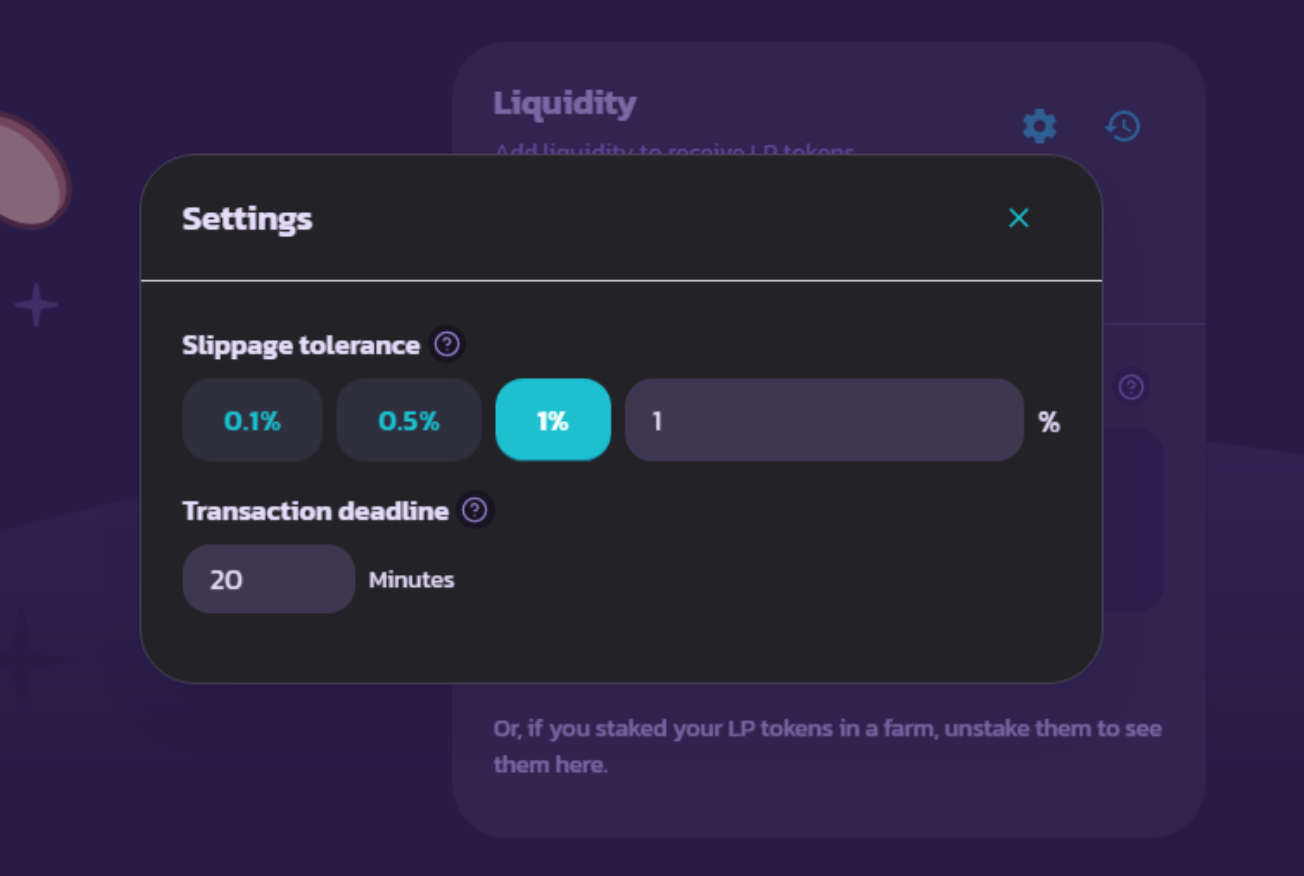Click the percent sign beside slippage input
This screenshot has width=1304, height=876.
click(1049, 422)
